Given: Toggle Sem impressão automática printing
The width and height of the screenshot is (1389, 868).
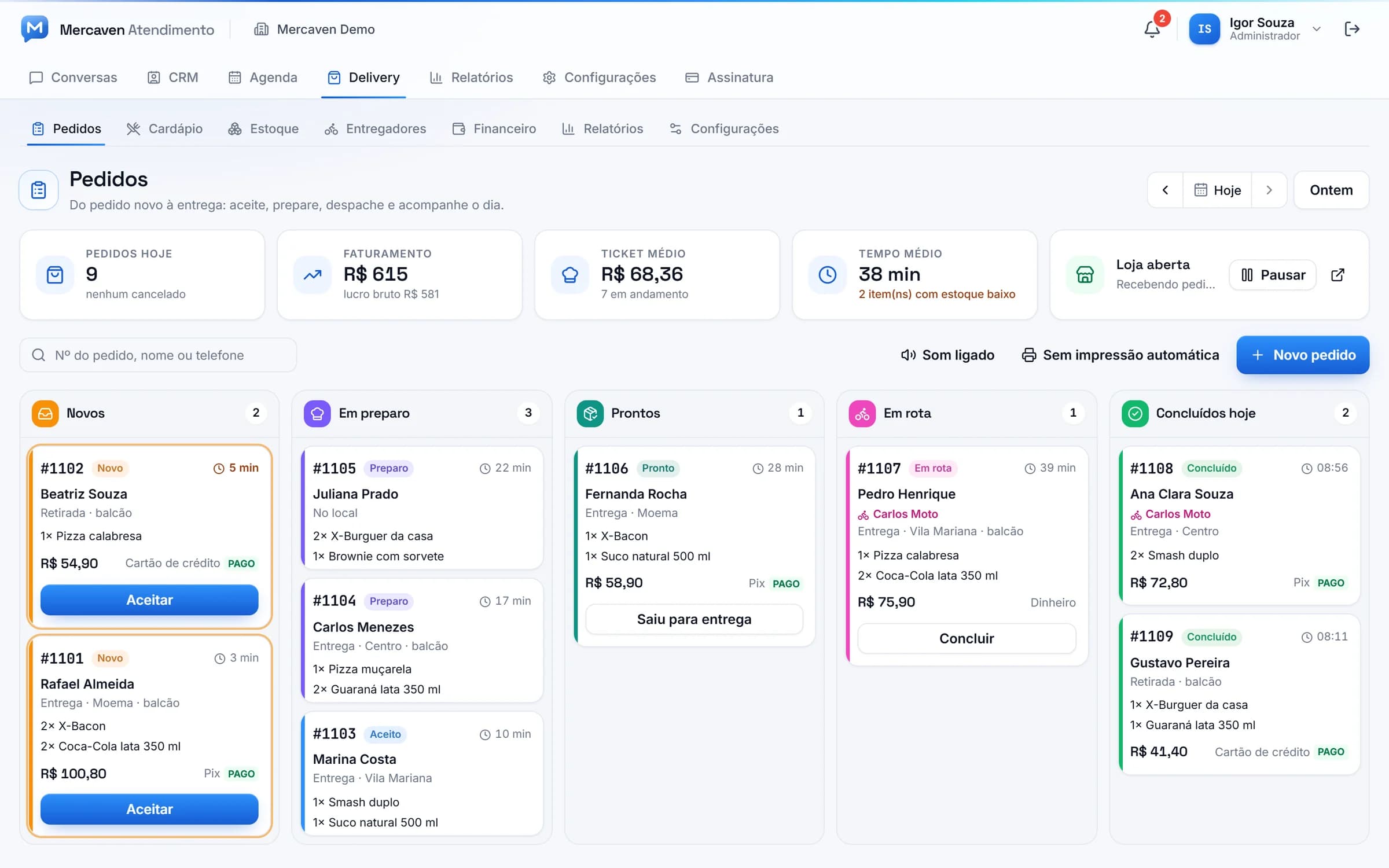Looking at the screenshot, I should [x=1120, y=355].
